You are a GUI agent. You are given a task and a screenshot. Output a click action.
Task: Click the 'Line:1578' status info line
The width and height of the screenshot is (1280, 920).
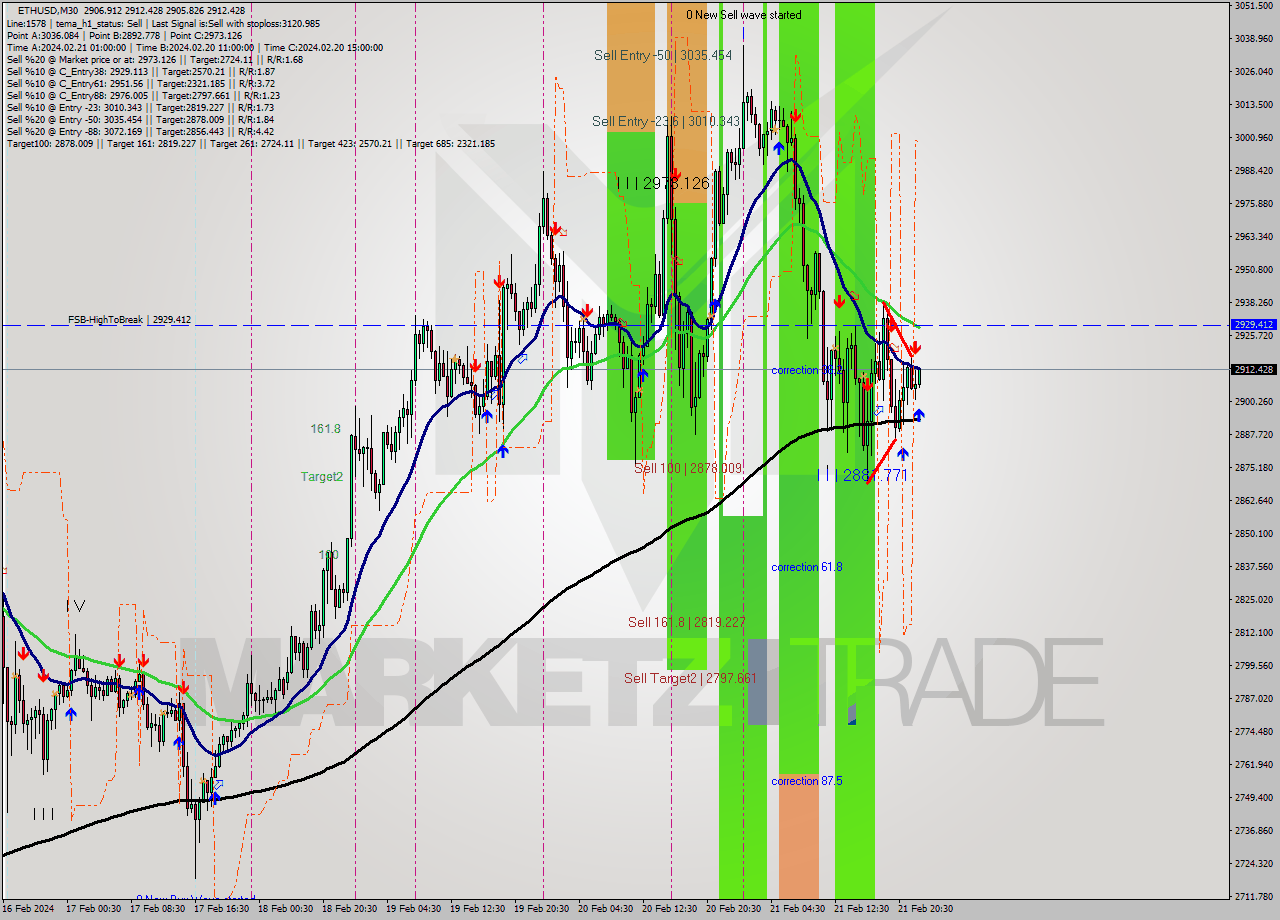[163, 23]
